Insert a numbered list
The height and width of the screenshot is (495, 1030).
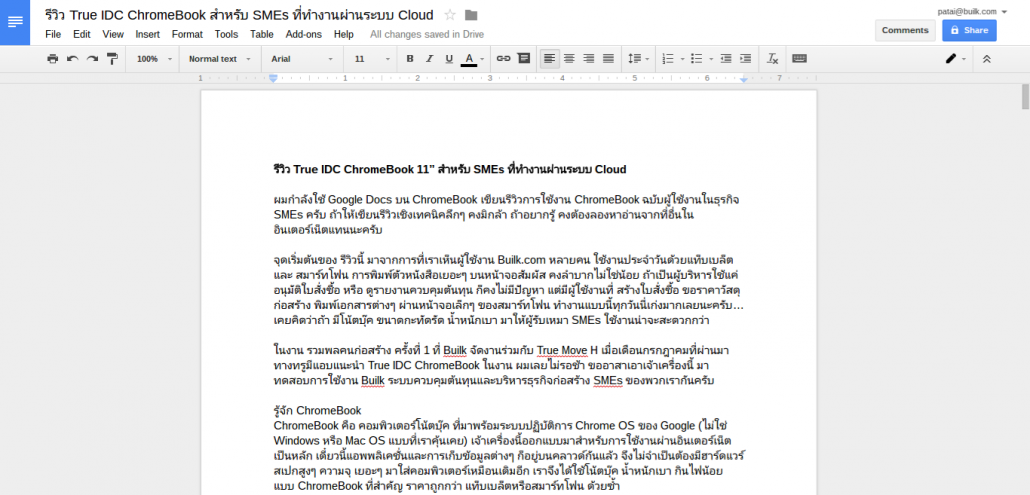tap(668, 59)
